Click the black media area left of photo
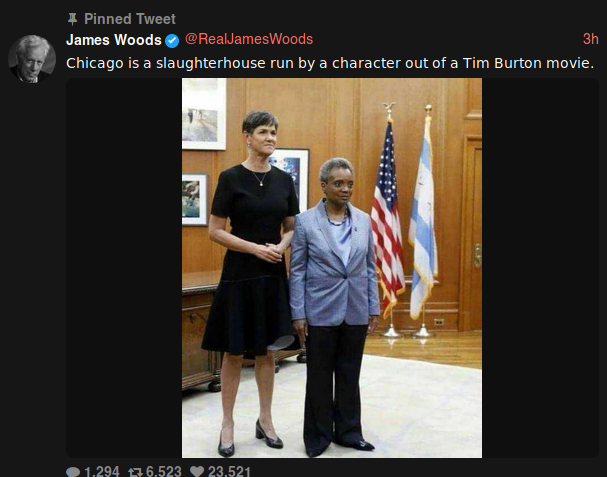Viewport: 607px width, 477px height. 124,268
